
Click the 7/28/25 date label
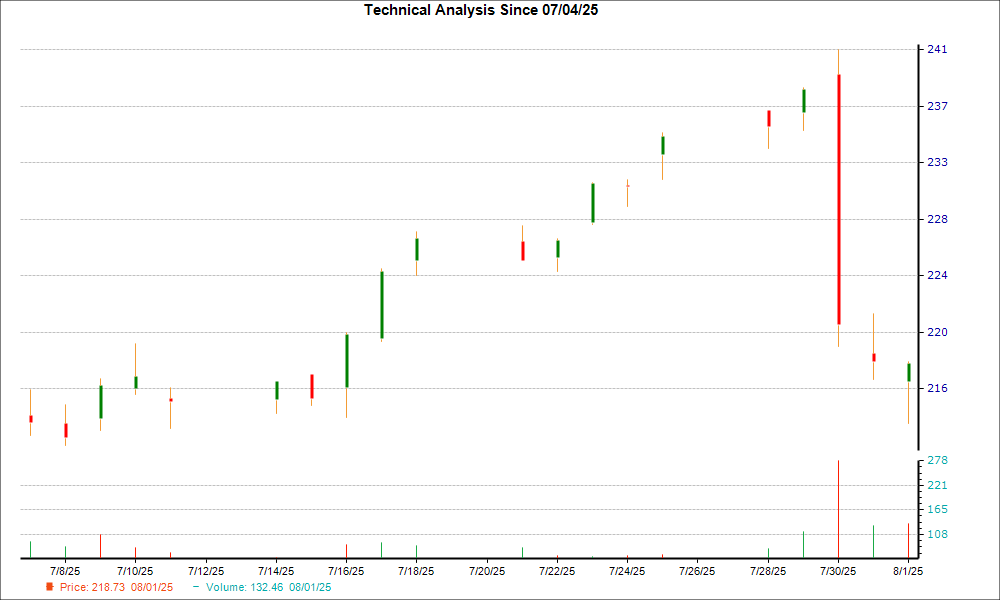coord(768,571)
